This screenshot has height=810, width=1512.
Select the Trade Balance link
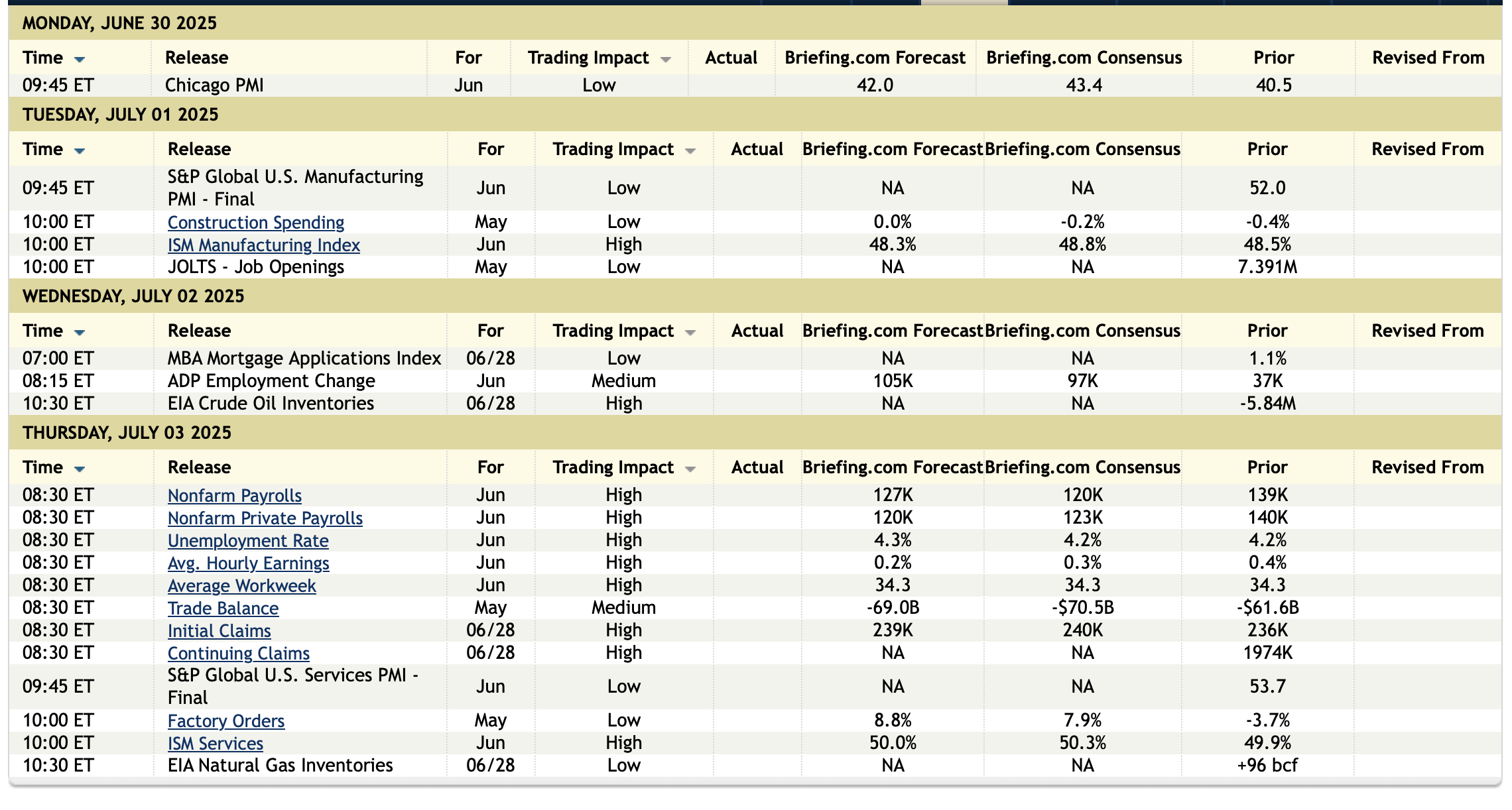pyautogui.click(x=223, y=608)
